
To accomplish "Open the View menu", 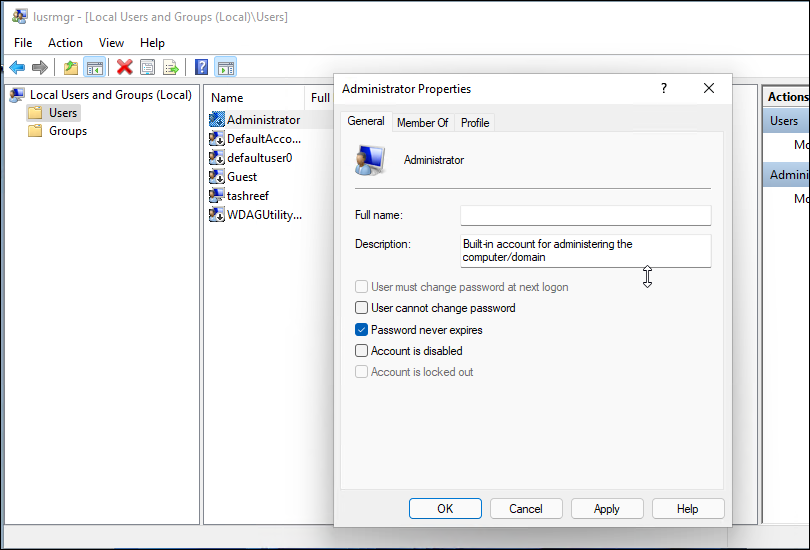I will coord(111,43).
